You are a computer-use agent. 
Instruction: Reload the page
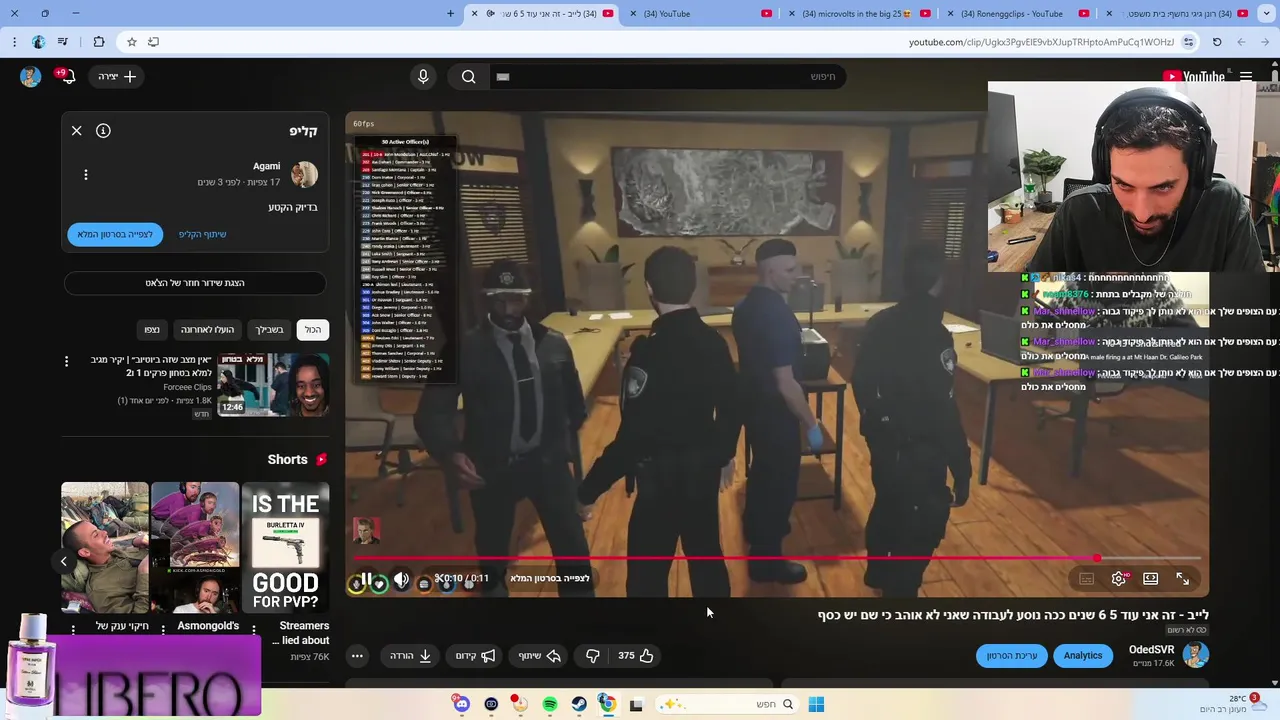click(x=1217, y=42)
